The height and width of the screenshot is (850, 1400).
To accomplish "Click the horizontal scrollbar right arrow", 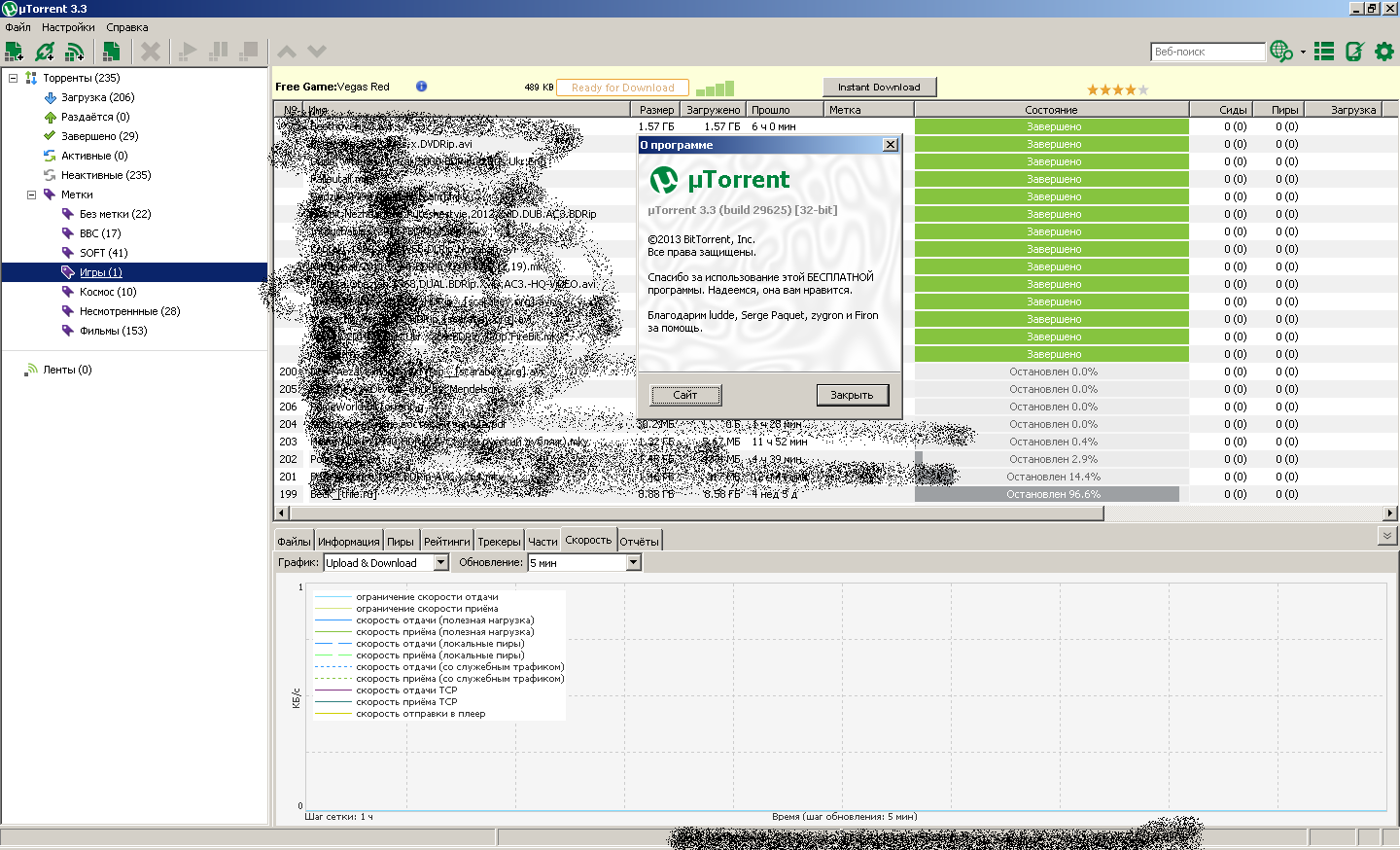I will click(x=1390, y=513).
